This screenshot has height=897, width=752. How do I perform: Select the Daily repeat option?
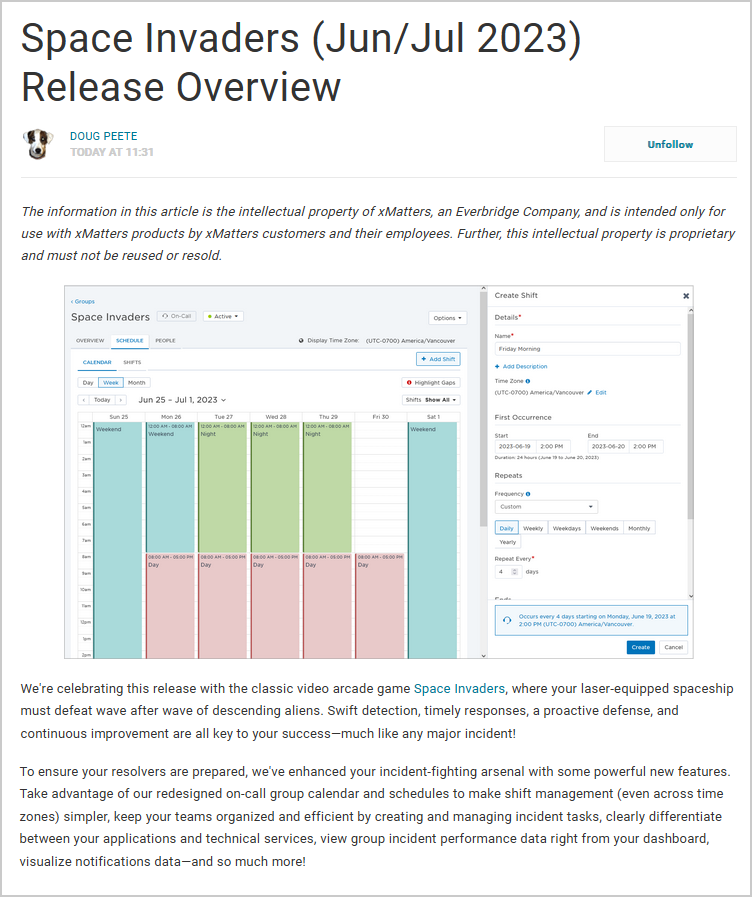coord(507,528)
